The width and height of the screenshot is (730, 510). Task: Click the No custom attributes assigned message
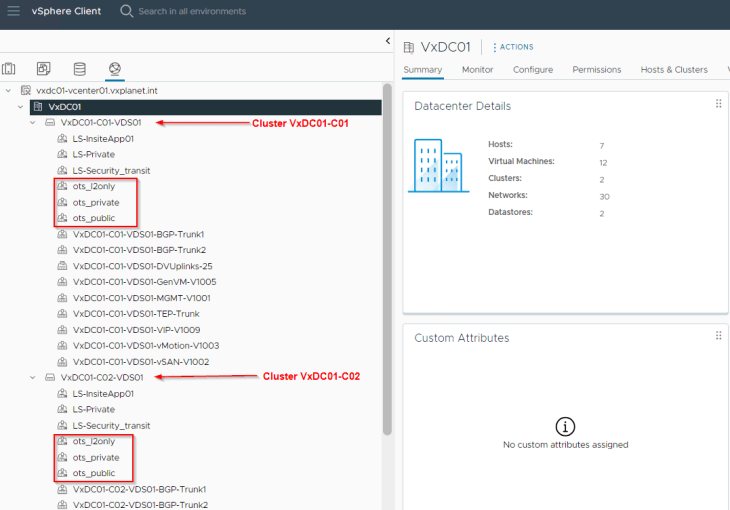click(x=566, y=445)
